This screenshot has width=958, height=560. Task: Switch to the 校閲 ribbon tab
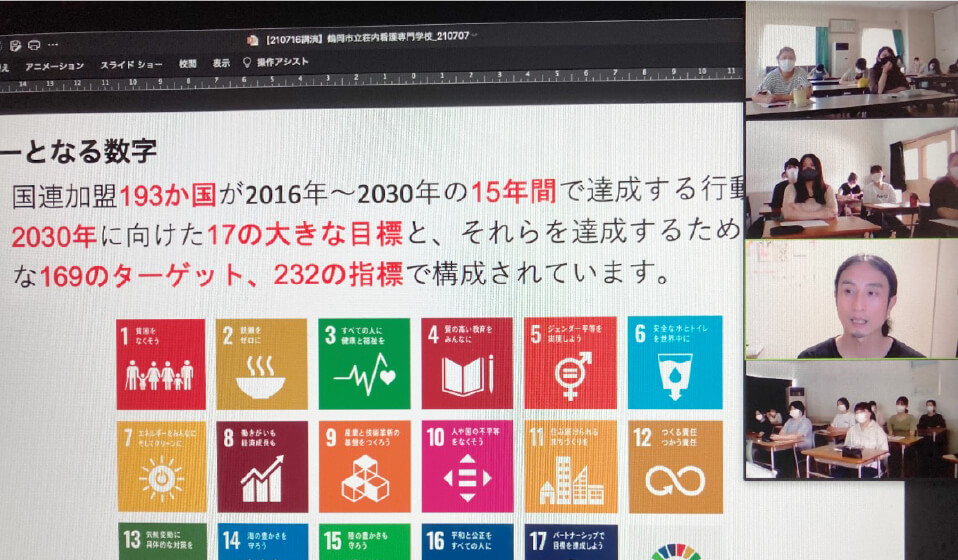(x=187, y=63)
